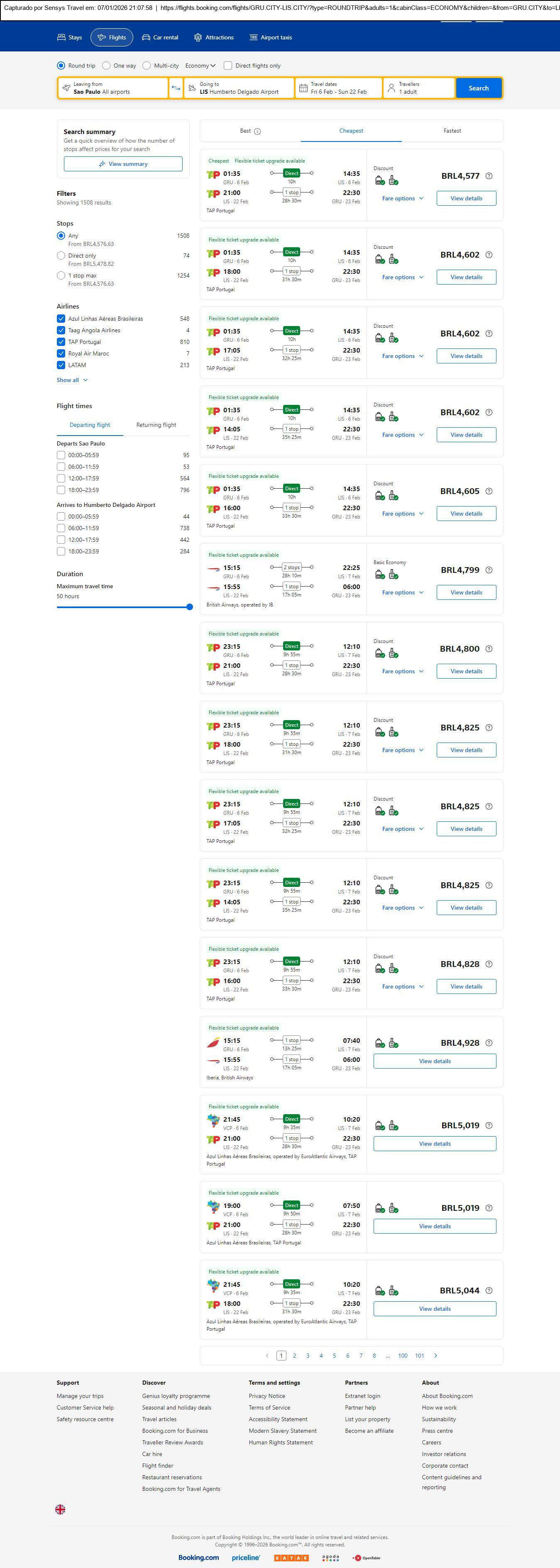Screen dimensions: 560x1568
Task: Expand Show all airlines list
Action: coord(72,380)
